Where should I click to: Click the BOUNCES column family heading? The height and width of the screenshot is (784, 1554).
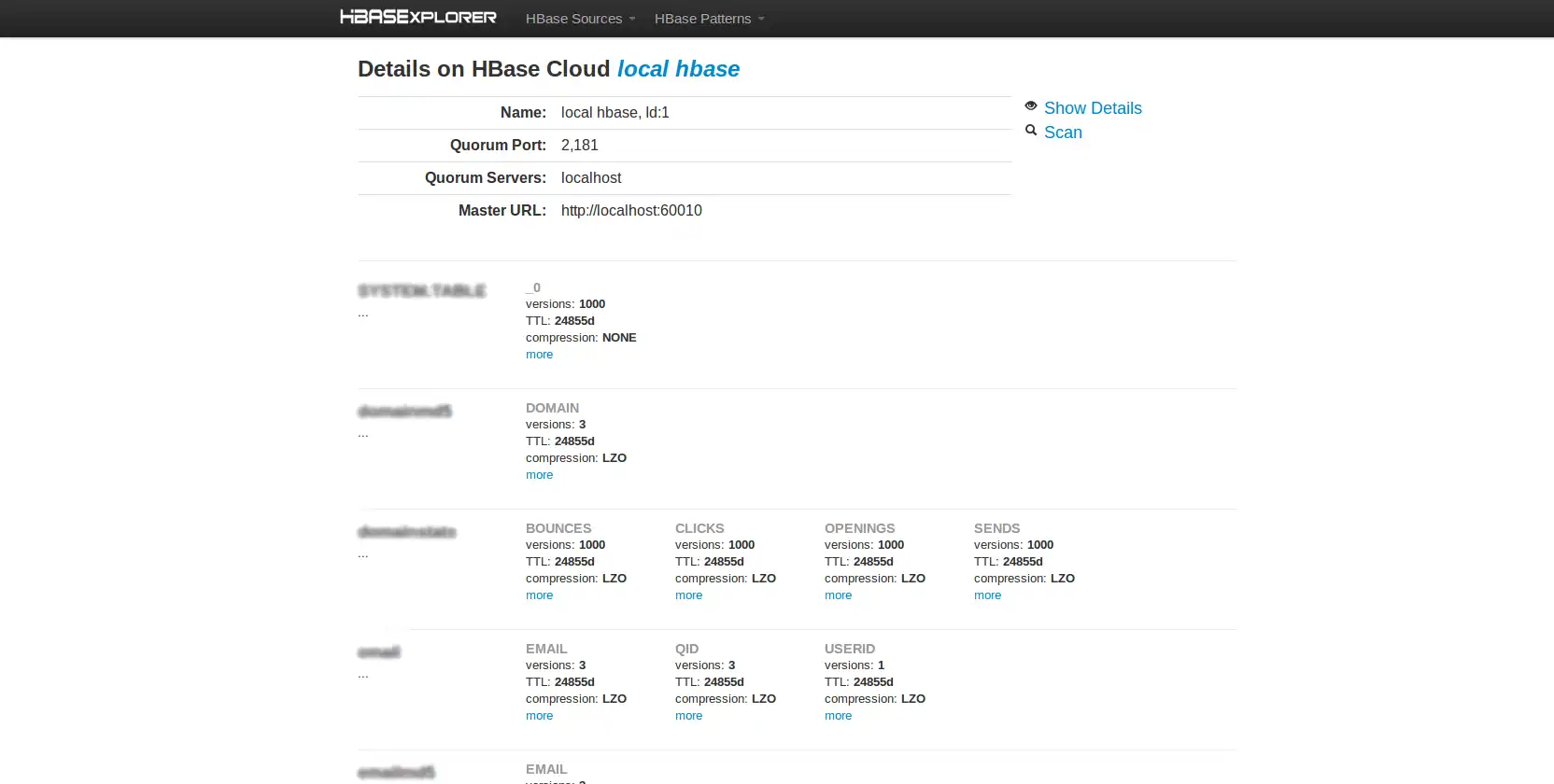558,528
